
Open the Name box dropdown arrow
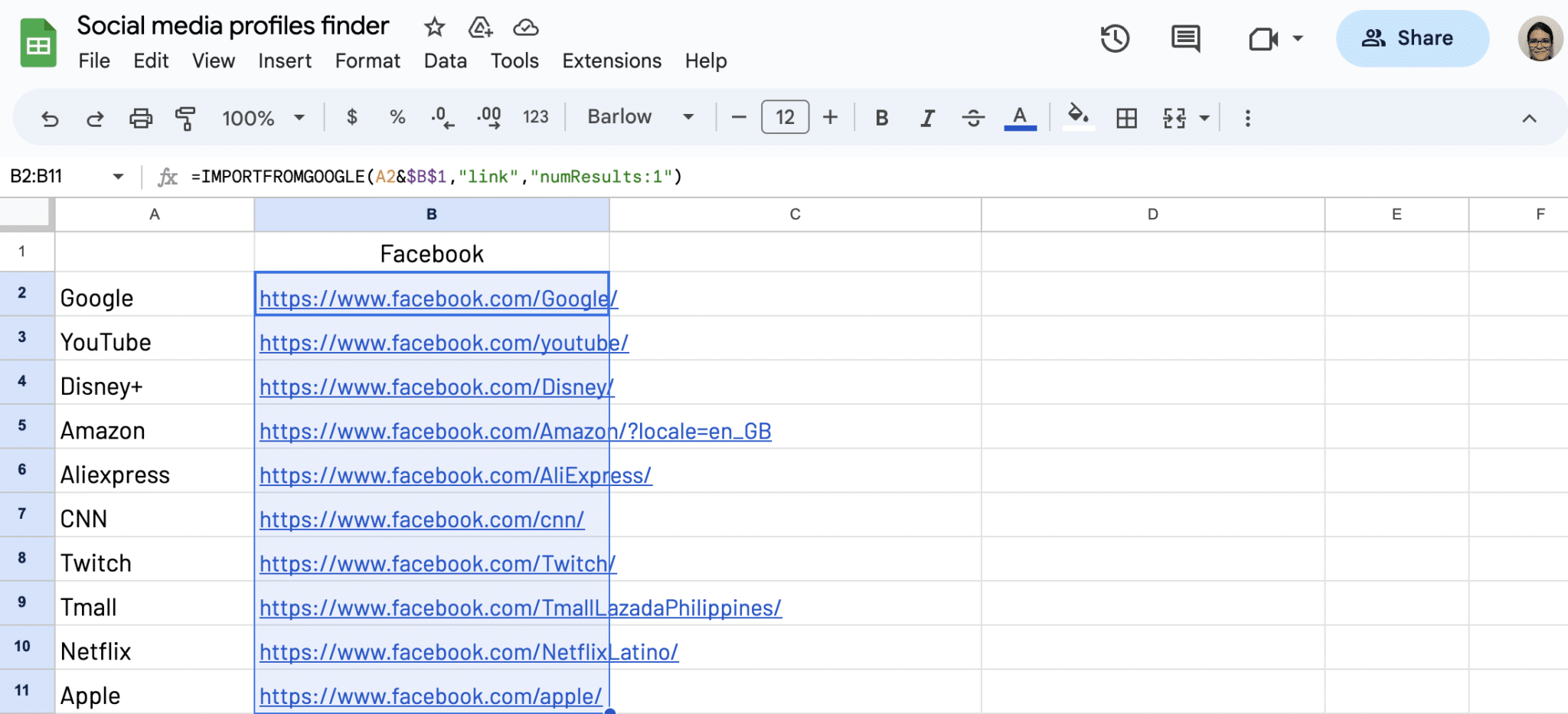tap(118, 177)
